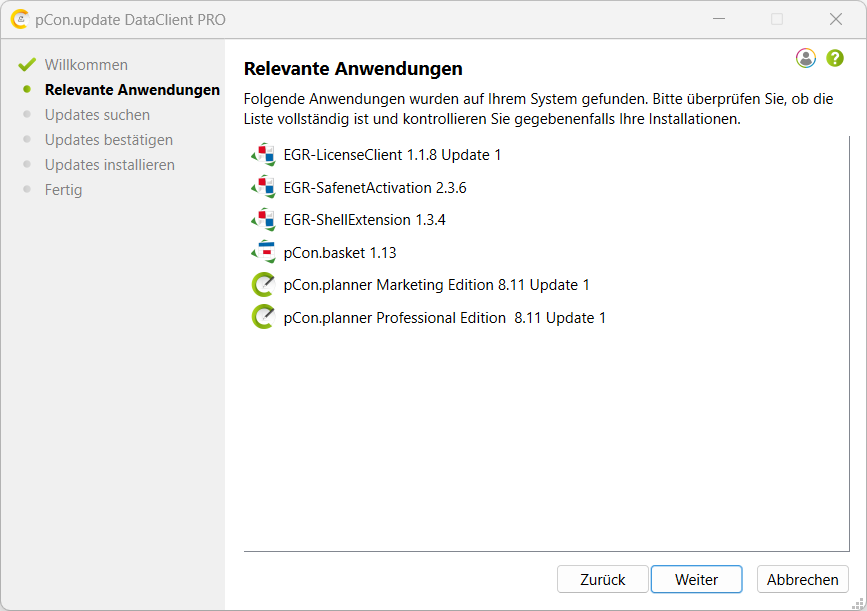The height and width of the screenshot is (611, 867).
Task: Minimize the pCon.update window
Action: 719,19
